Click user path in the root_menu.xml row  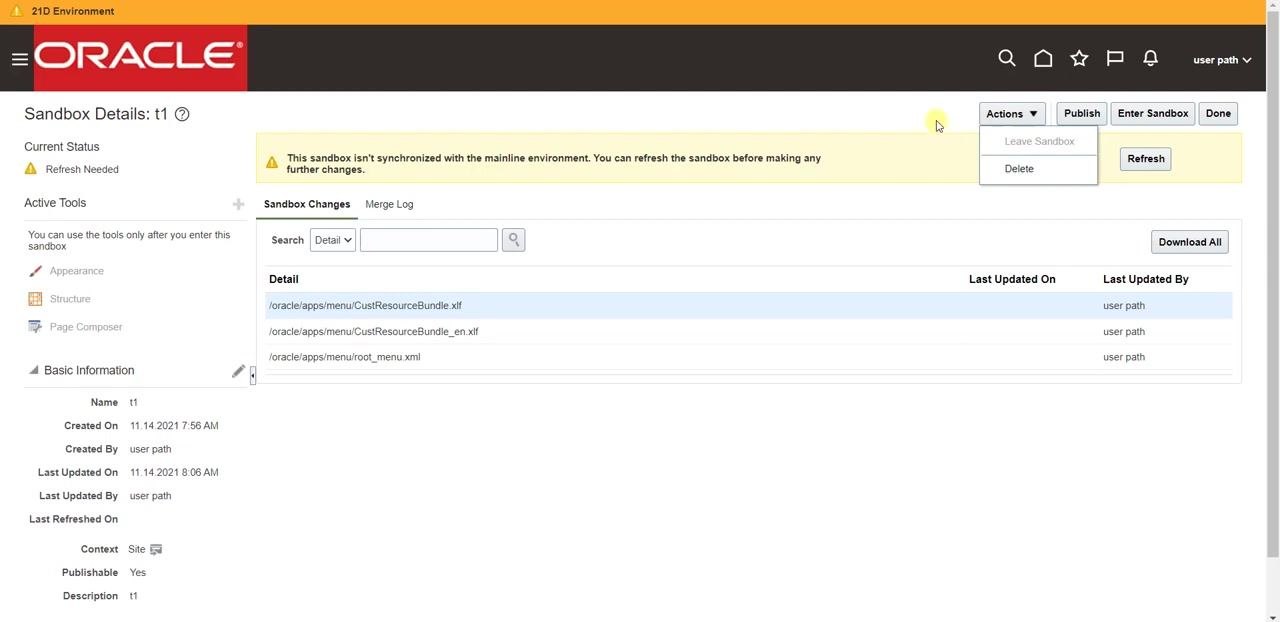1124,357
